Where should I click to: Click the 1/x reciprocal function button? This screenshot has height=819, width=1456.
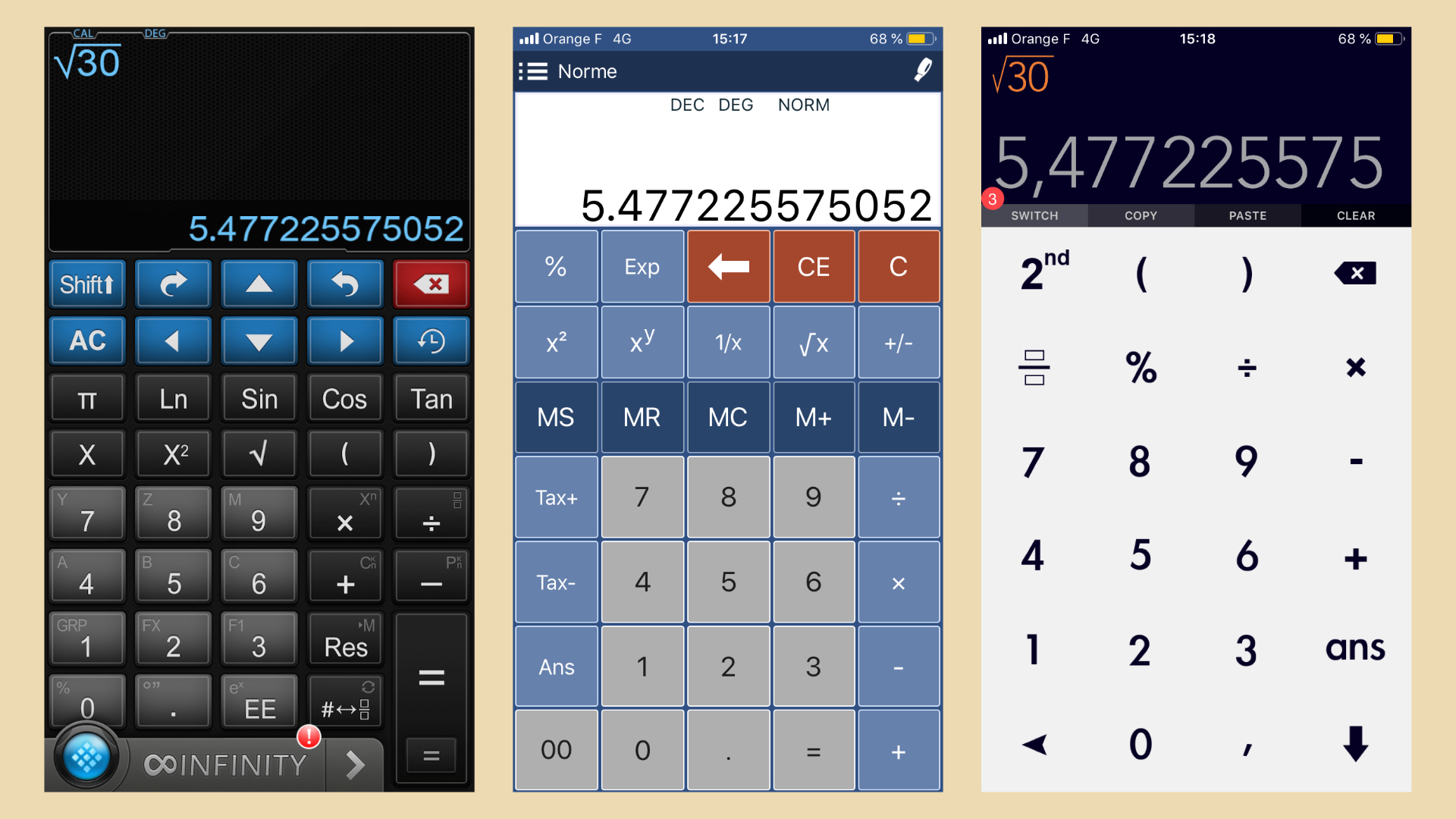[x=728, y=343]
